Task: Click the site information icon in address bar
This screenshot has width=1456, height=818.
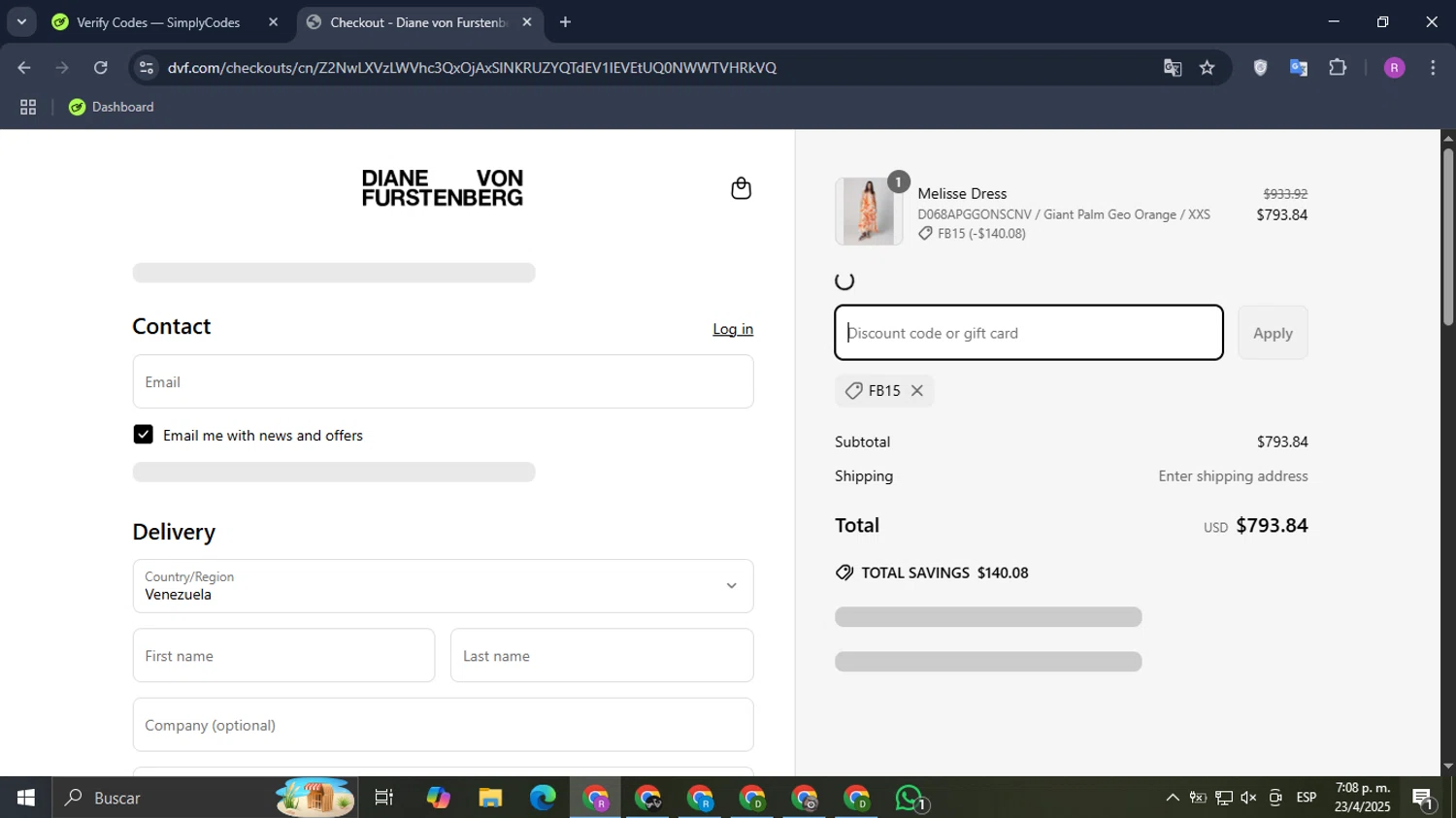Action: point(147,68)
